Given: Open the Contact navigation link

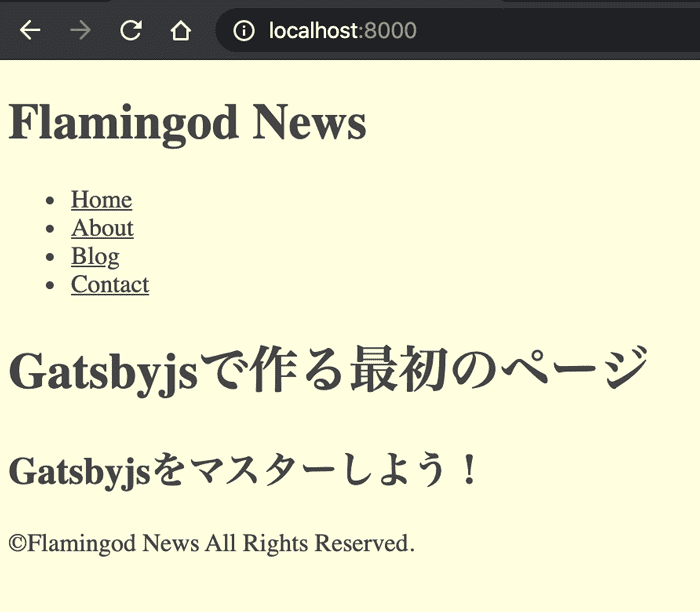Looking at the screenshot, I should pos(110,284).
